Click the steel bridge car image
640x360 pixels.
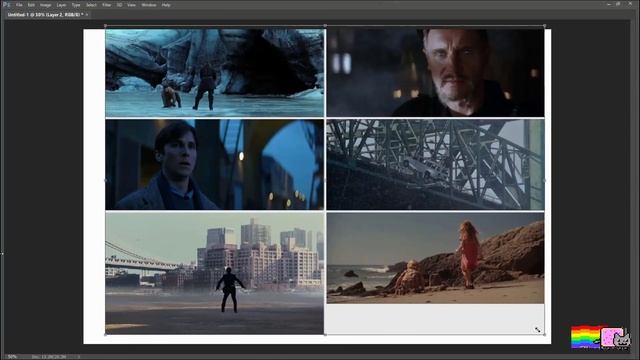coord(435,164)
